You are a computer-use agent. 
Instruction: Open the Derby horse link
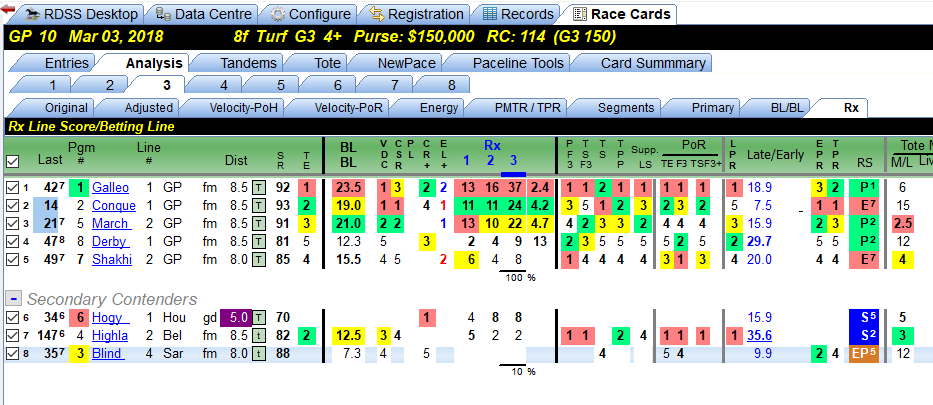pyautogui.click(x=110, y=241)
